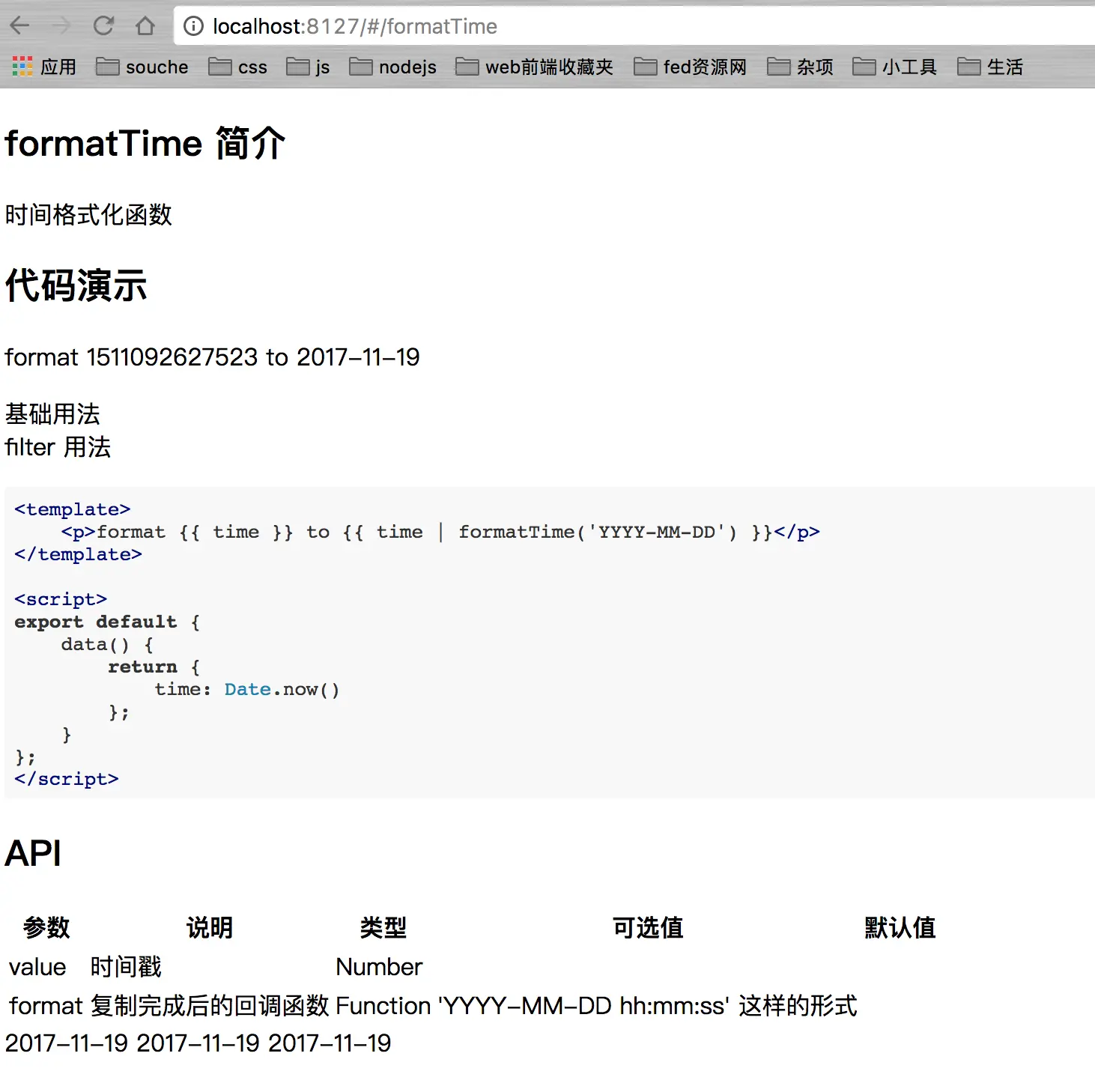Click the formatTime('YYYY-MM-DD') code snippet
Viewport: 1095px width, 1092px height.
coord(598,532)
